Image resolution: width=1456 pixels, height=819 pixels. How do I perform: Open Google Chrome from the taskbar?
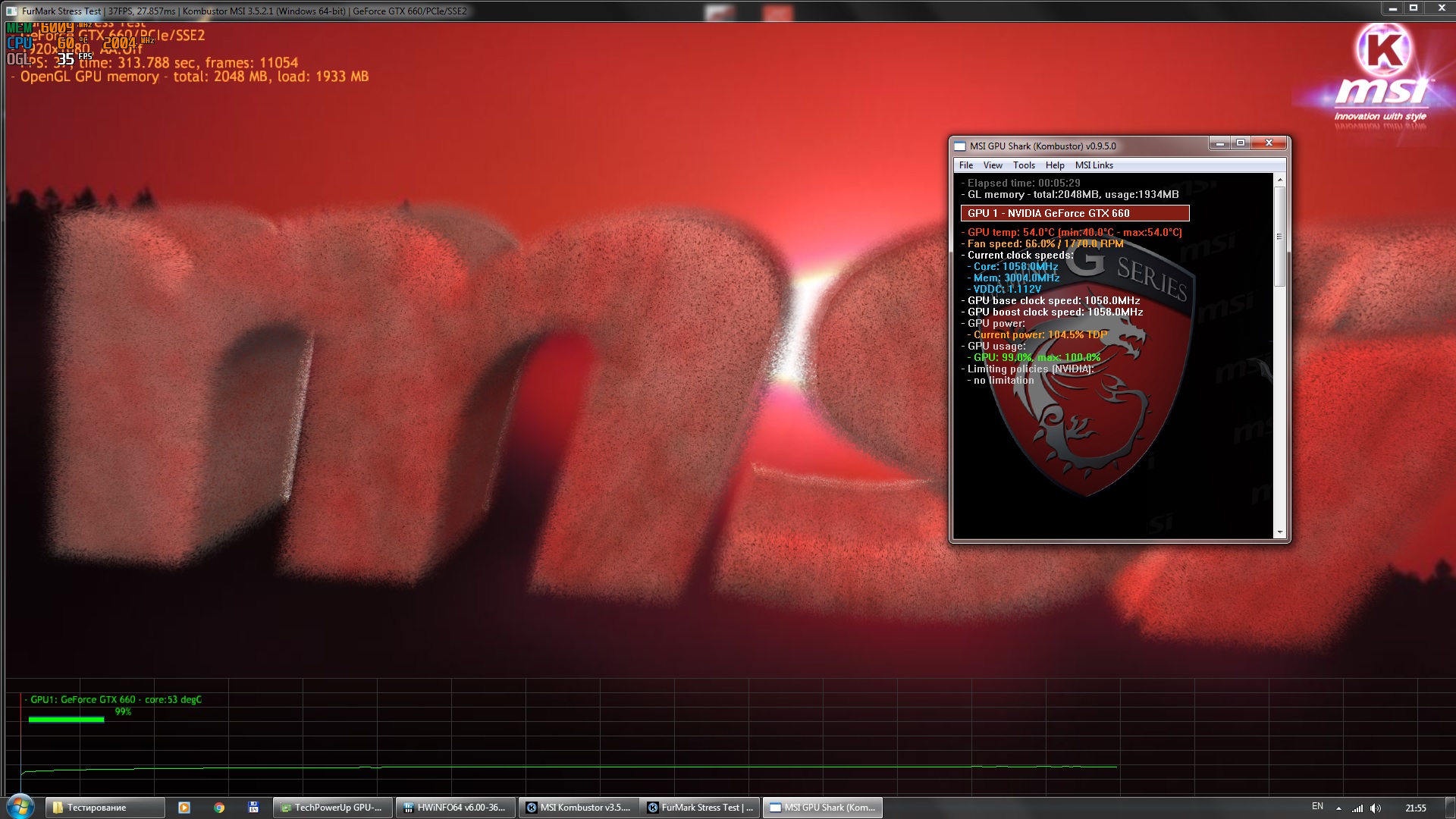pyautogui.click(x=219, y=808)
